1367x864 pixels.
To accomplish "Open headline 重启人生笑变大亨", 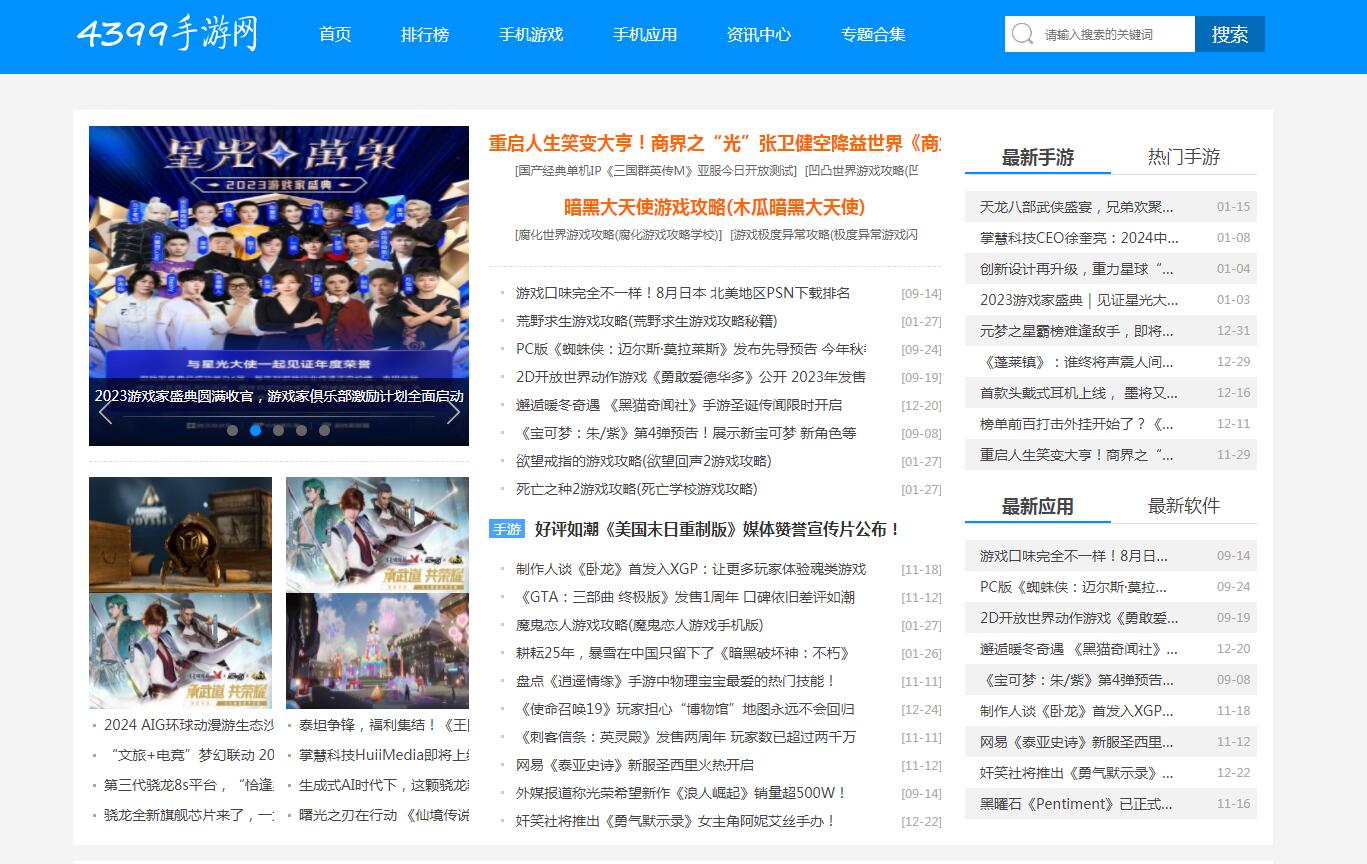I will (715, 143).
